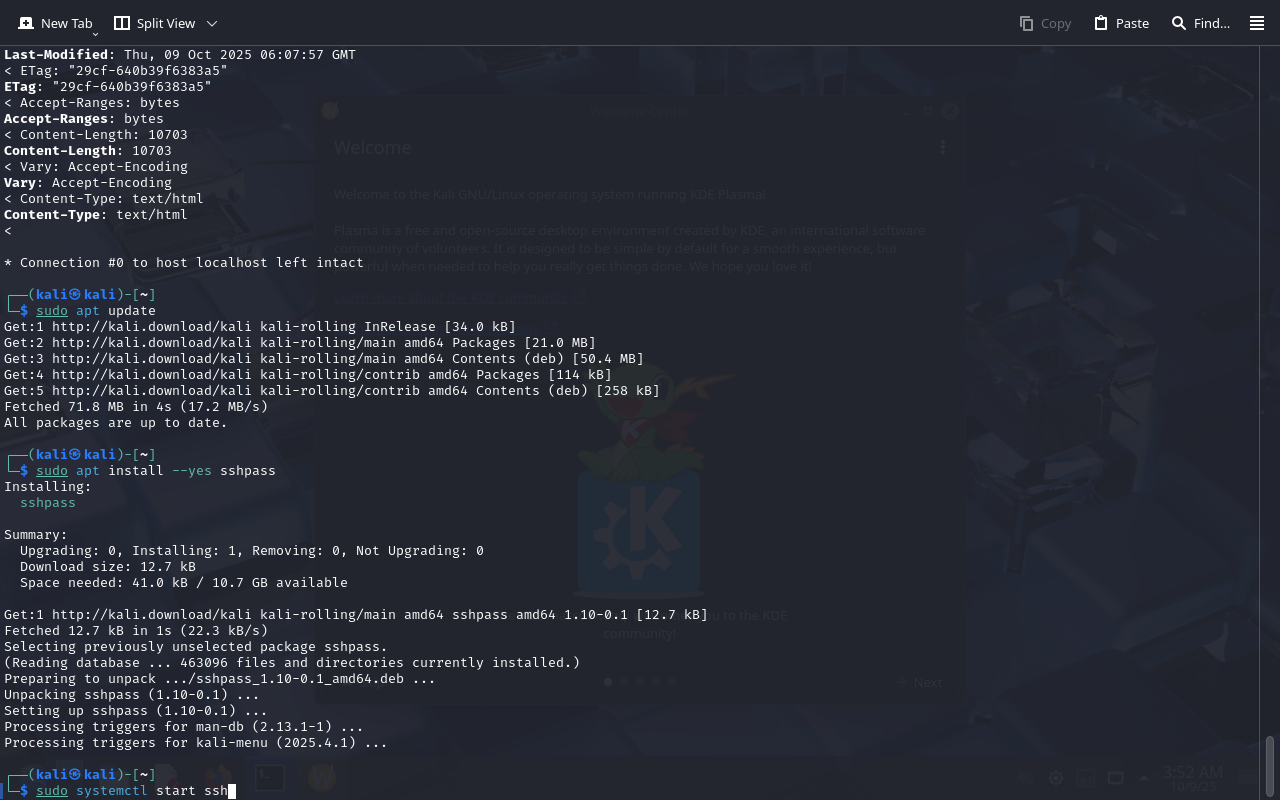Open the hamburger menu
The image size is (1280, 800).
click(x=1257, y=23)
